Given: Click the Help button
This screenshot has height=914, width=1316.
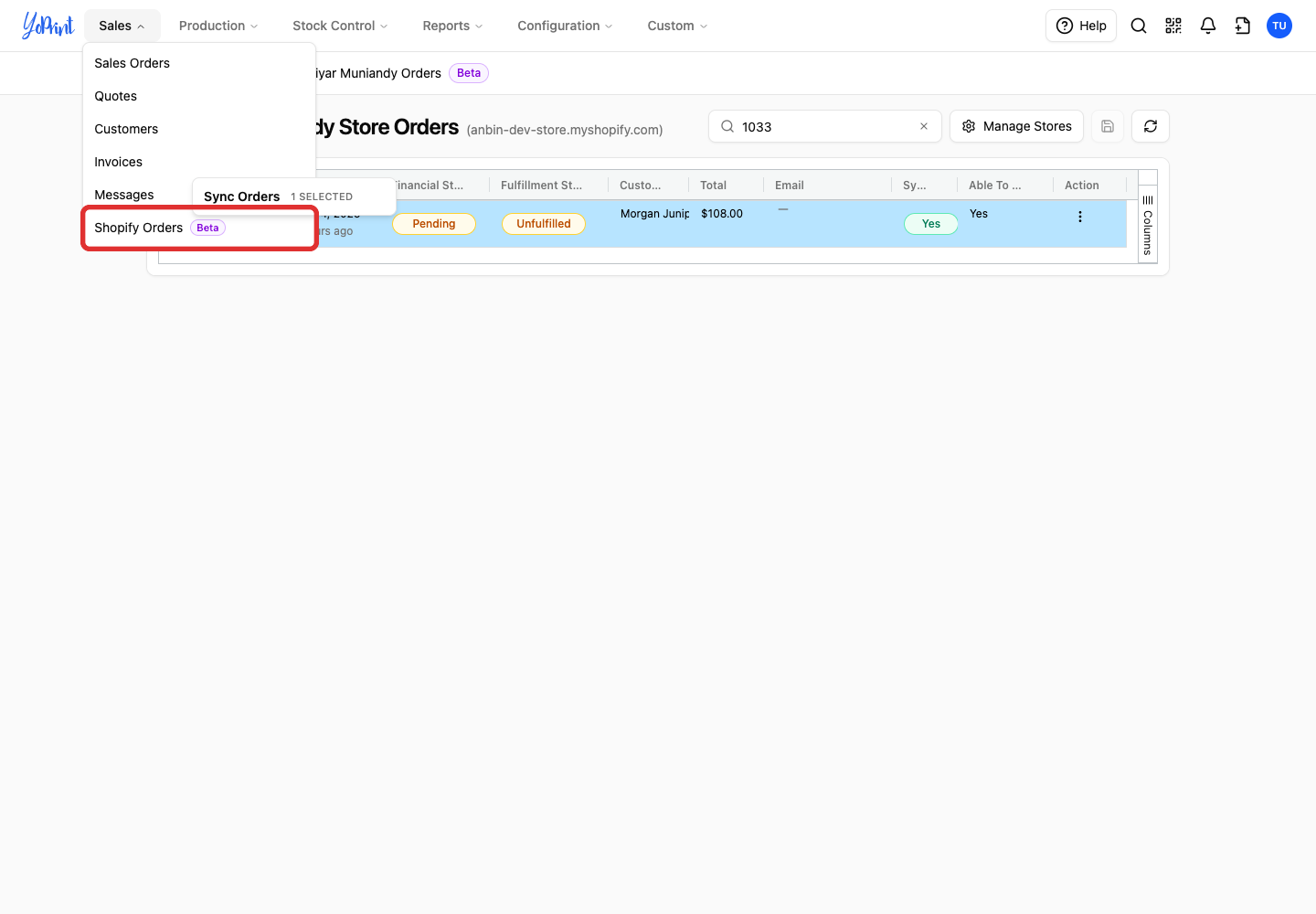Looking at the screenshot, I should coord(1081,26).
